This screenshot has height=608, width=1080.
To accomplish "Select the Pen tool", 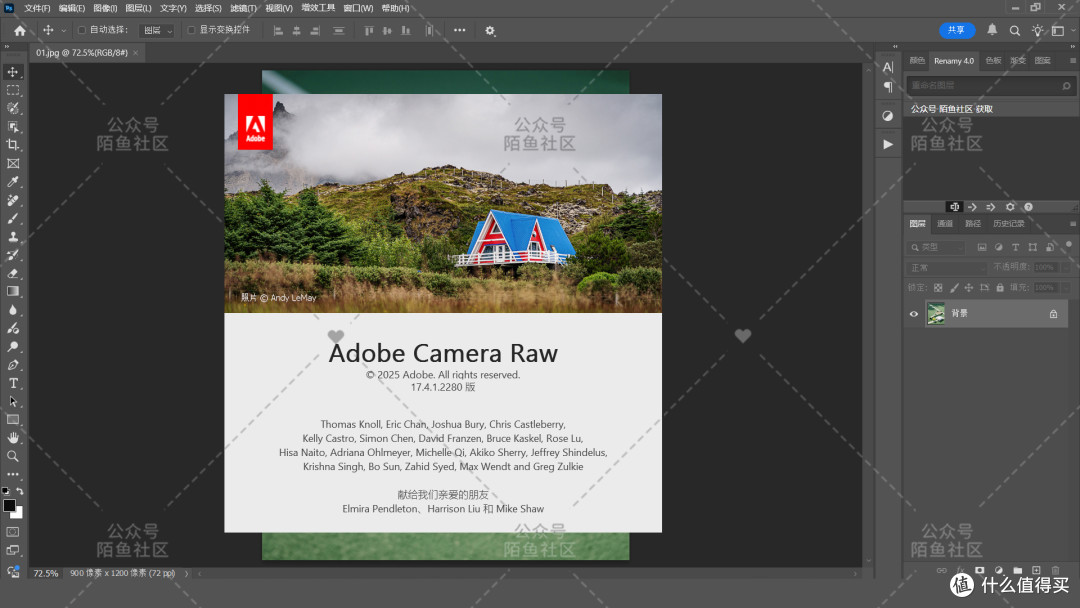I will 12,365.
